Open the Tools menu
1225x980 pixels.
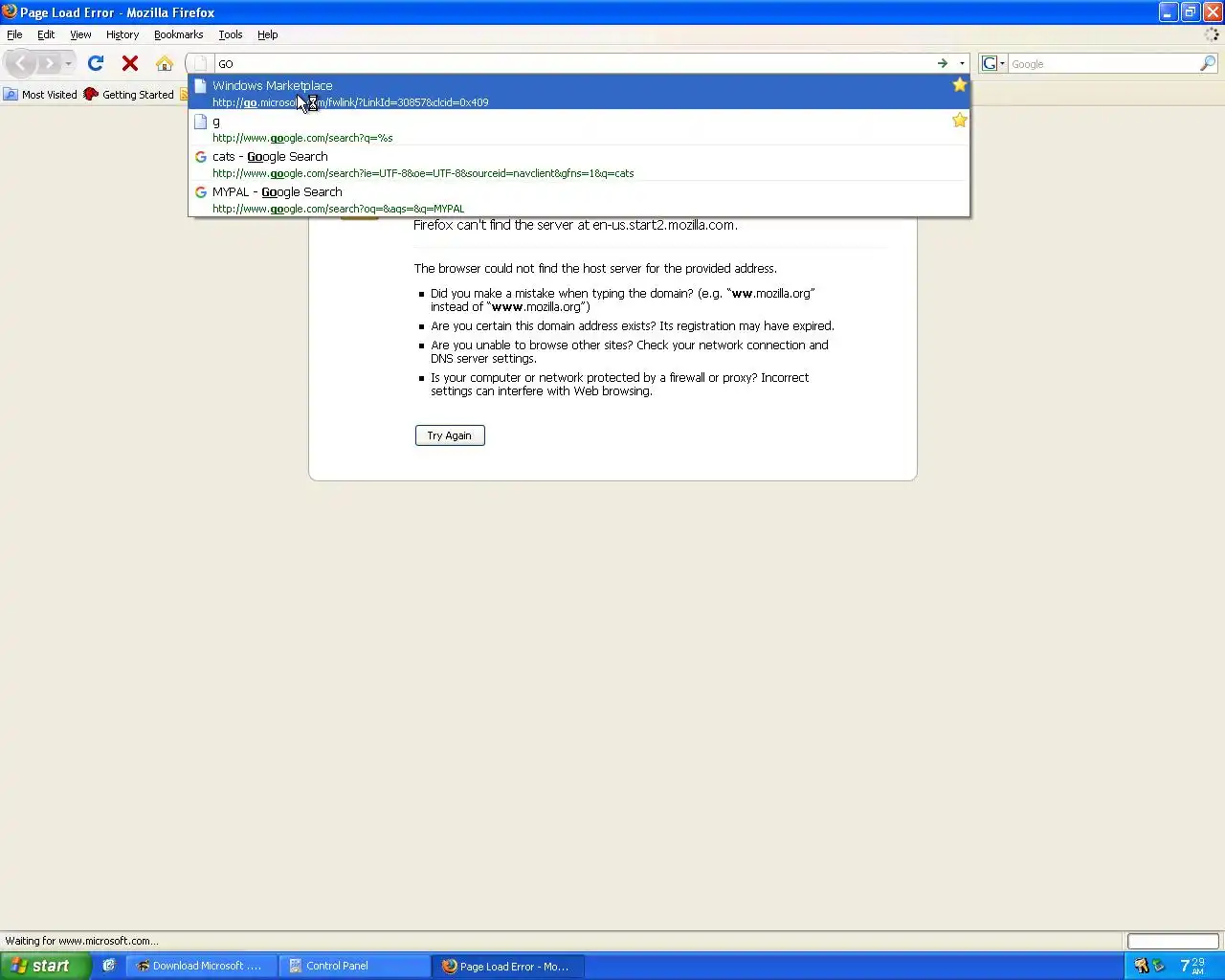click(x=231, y=34)
